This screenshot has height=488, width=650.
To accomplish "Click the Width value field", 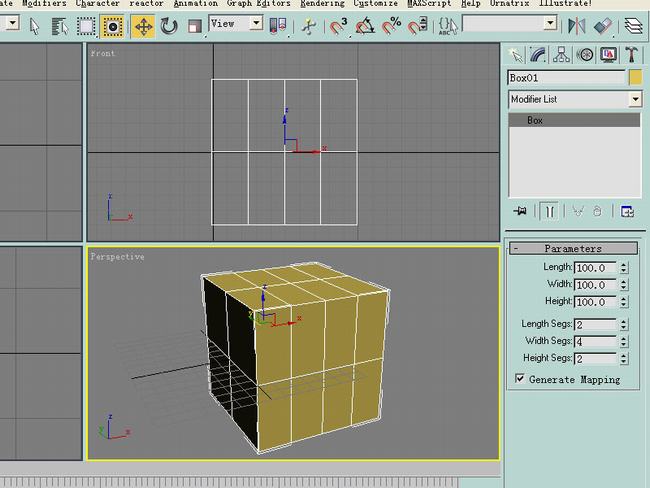I will click(x=595, y=285).
